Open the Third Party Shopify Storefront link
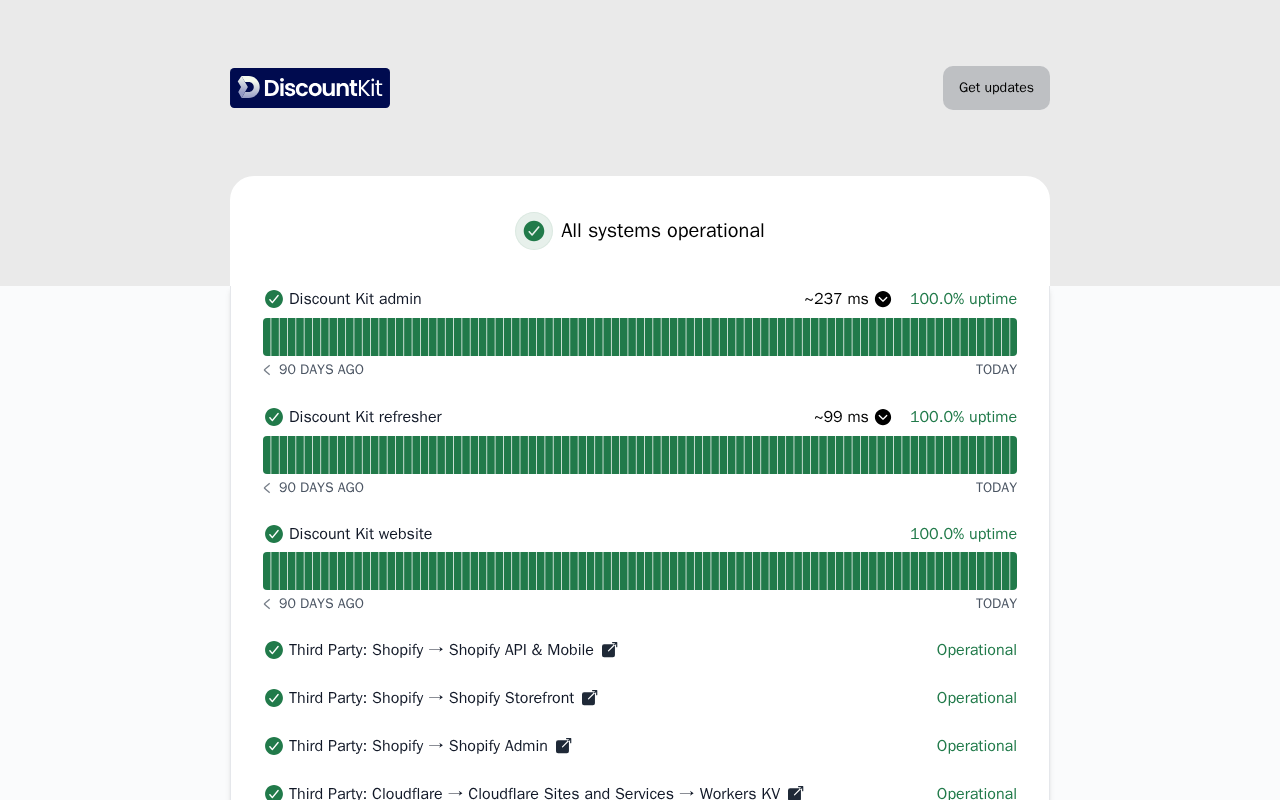Viewport: 1280px width, 800px height. (x=432, y=698)
